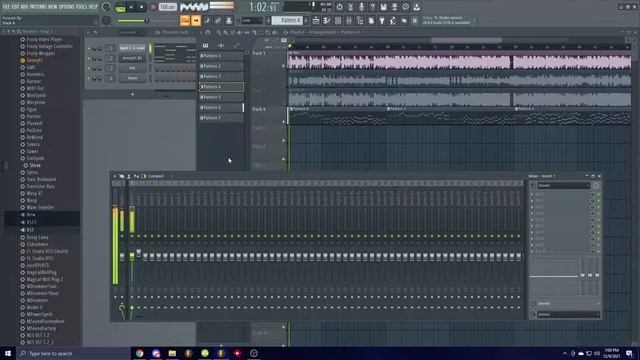The image size is (640, 360).
Task: Expand the VST folder in browser
Action: pyautogui.click(x=30, y=230)
